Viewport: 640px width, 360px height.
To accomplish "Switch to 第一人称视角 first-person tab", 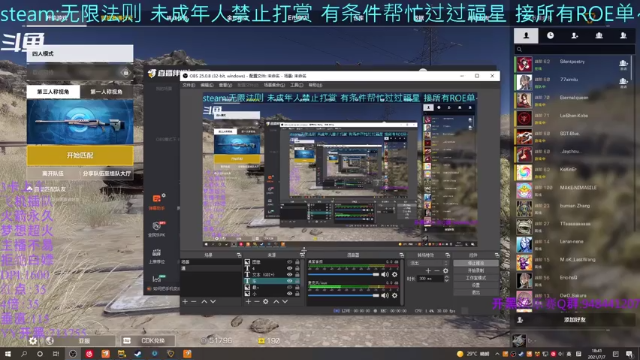I will (106, 91).
